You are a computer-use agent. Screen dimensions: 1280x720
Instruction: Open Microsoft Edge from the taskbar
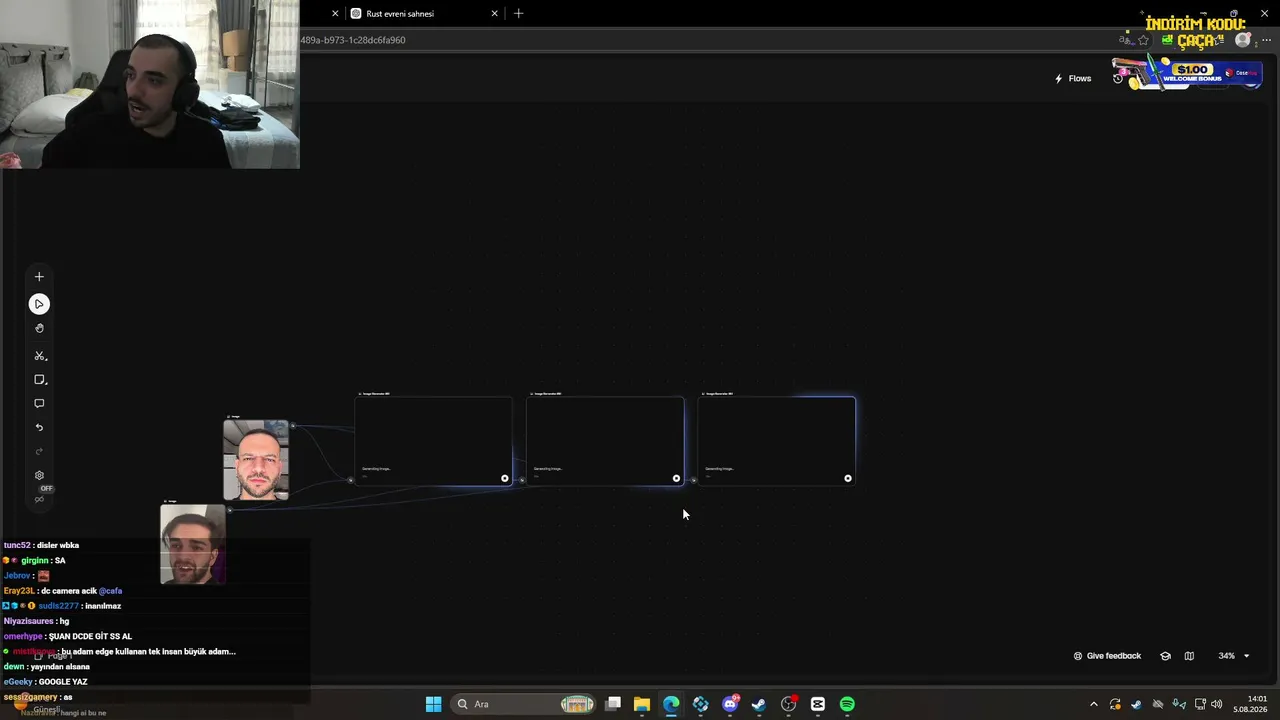pos(671,704)
